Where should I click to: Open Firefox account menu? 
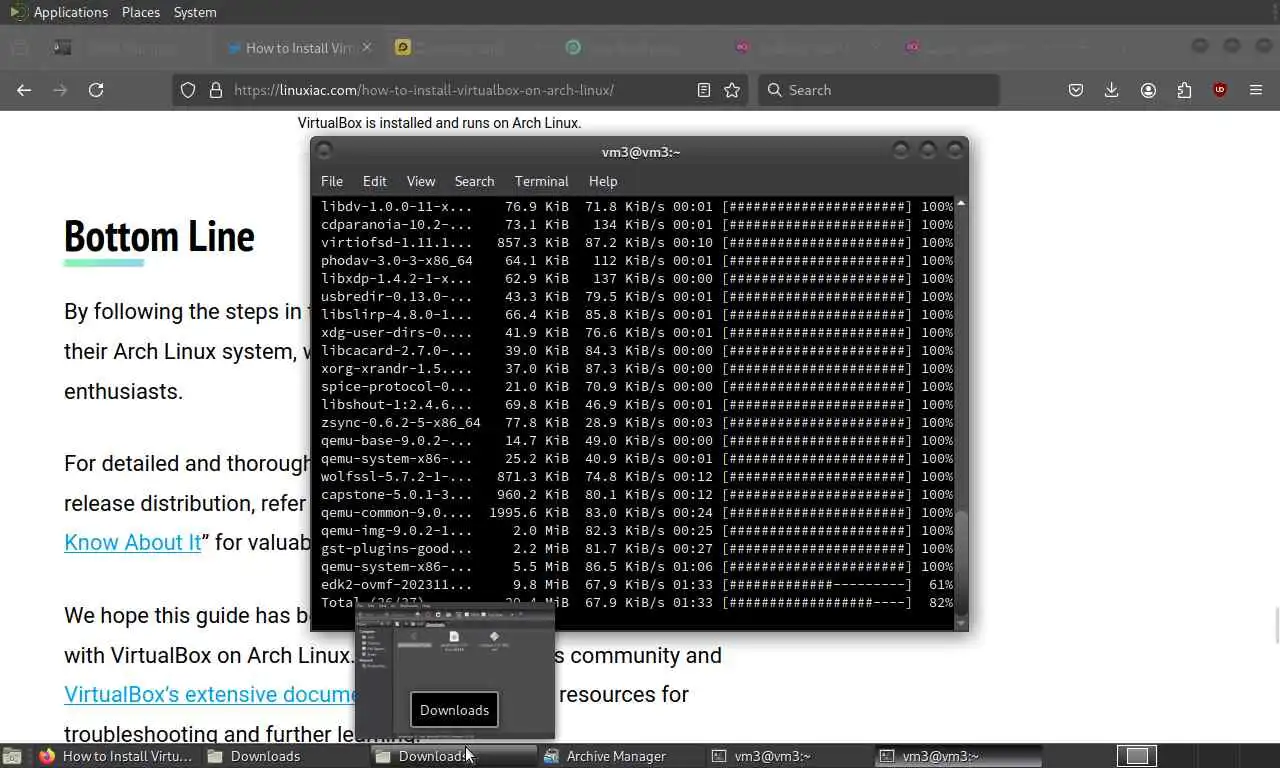(1148, 90)
